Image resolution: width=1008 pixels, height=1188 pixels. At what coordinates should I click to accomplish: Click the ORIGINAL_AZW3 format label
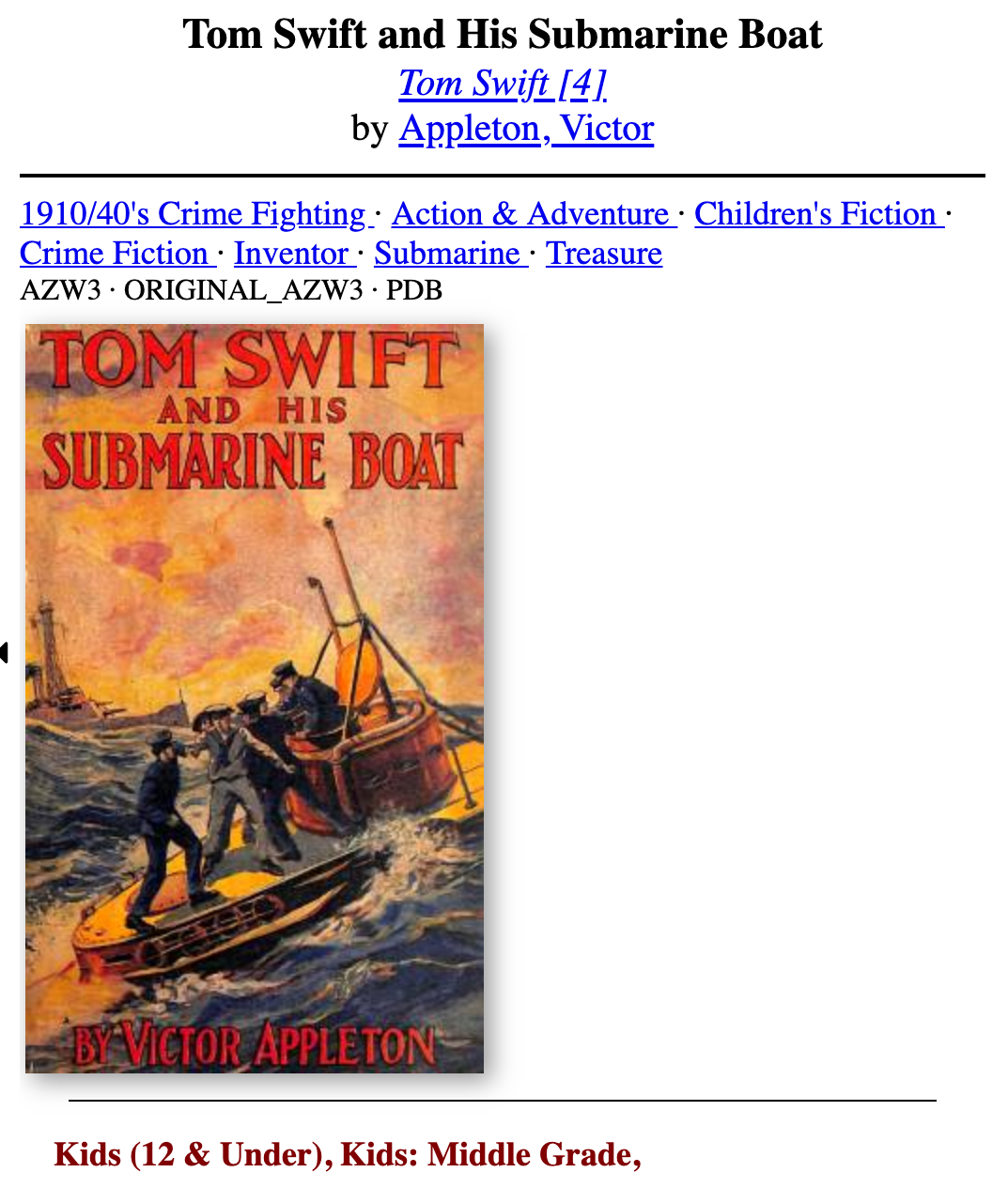(243, 290)
